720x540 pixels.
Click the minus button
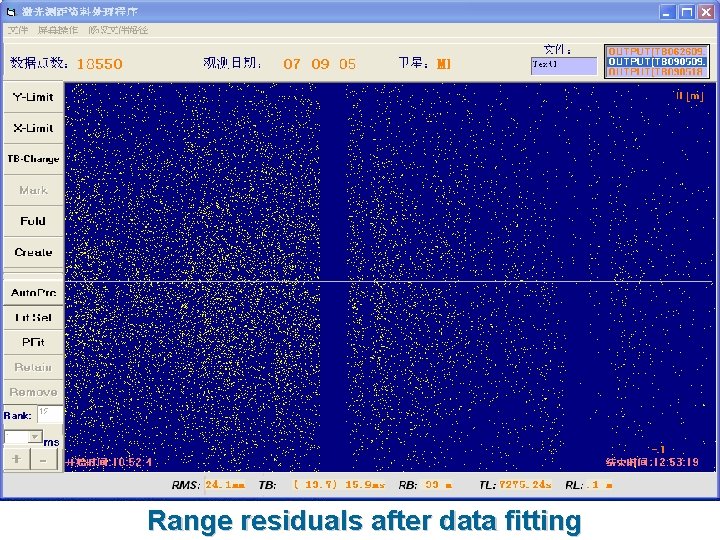[x=44, y=459]
